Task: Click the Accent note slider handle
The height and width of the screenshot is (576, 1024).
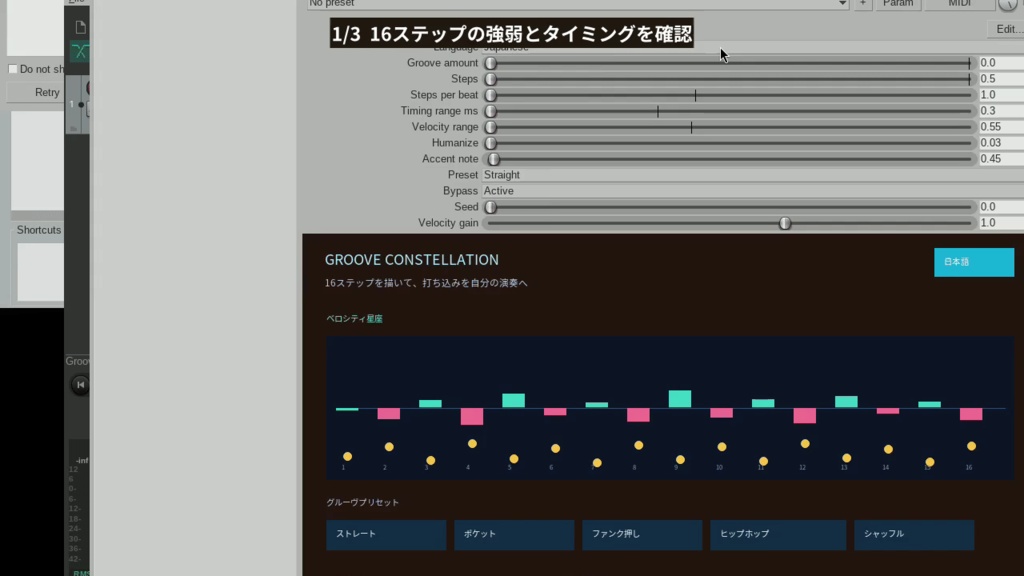Action: tap(494, 159)
